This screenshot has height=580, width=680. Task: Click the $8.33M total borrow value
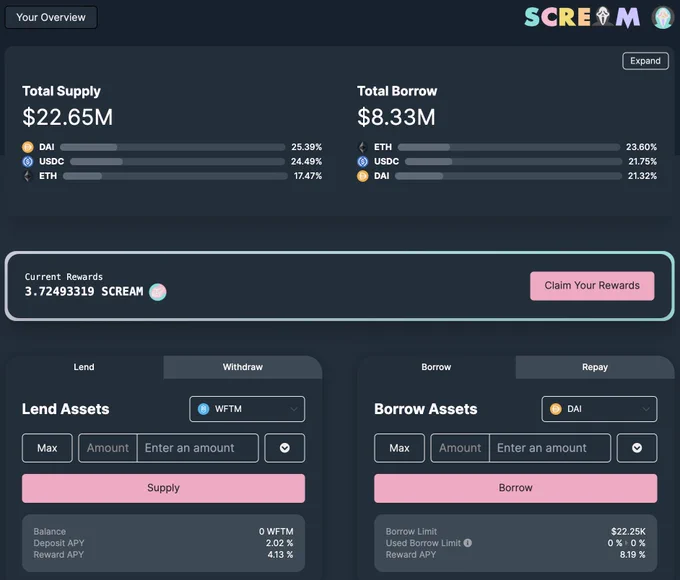point(396,117)
